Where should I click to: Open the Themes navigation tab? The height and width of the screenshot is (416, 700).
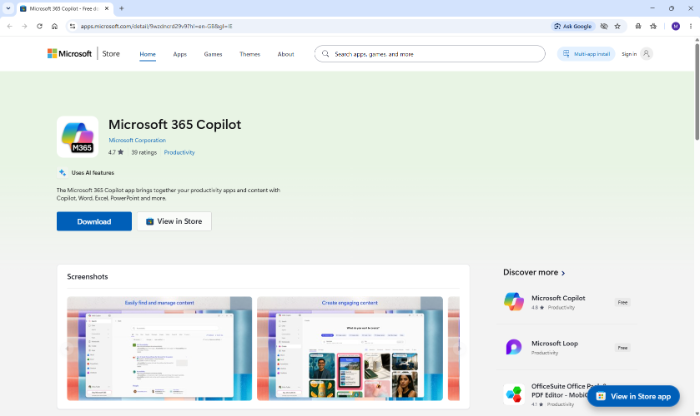pyautogui.click(x=250, y=54)
